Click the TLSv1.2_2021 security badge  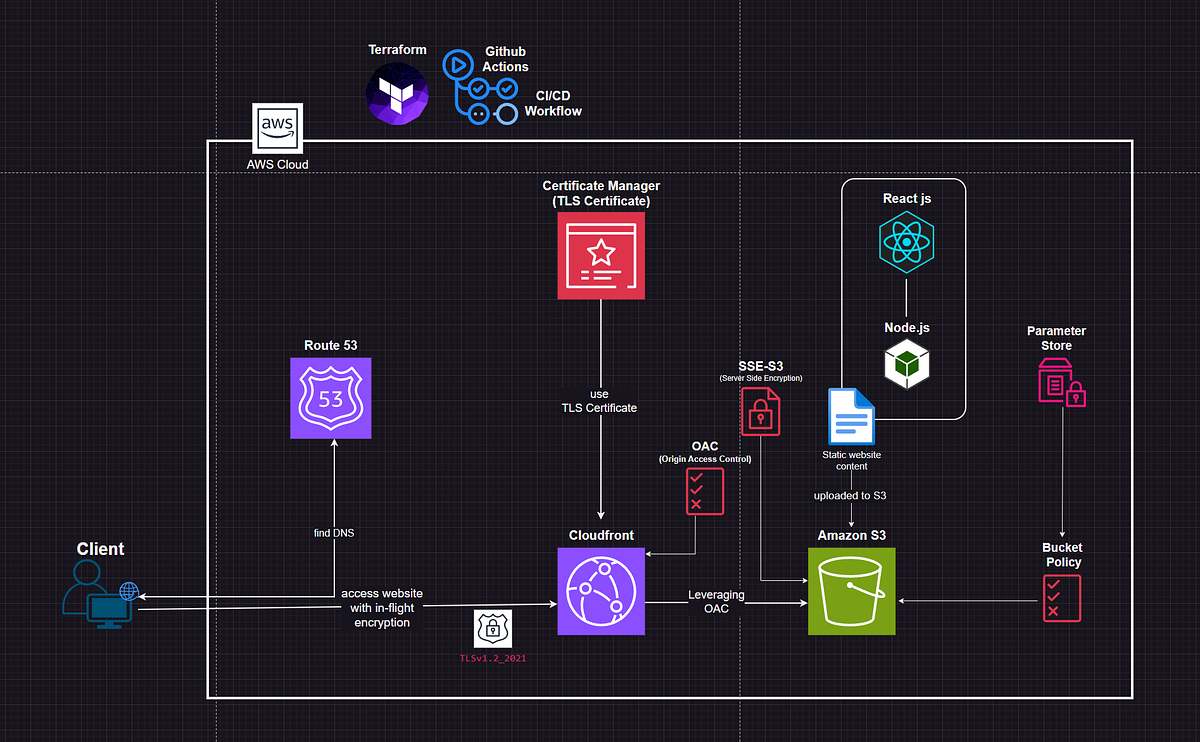pyautogui.click(x=491, y=629)
